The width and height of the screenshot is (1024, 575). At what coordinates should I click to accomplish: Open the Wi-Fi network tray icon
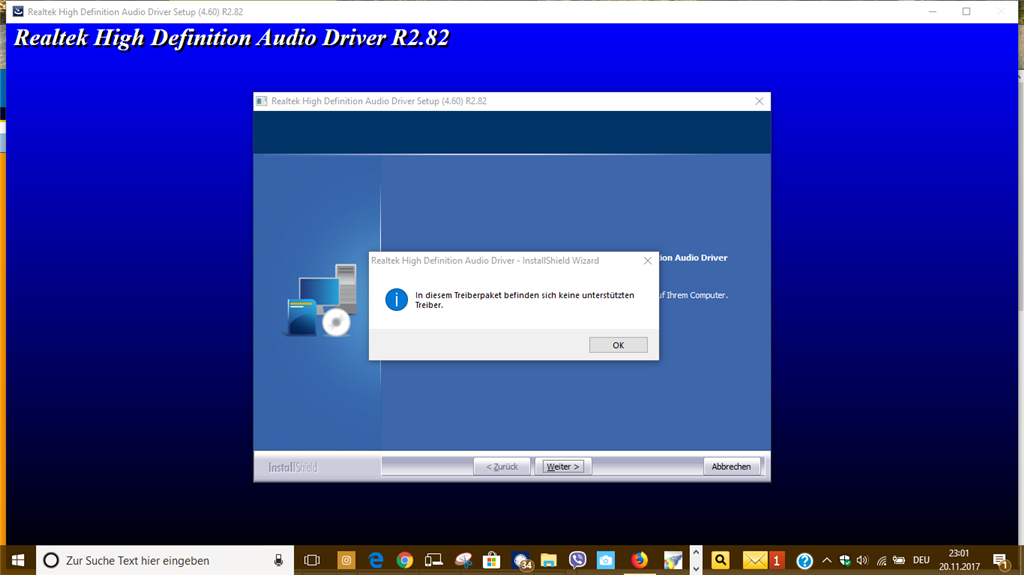coord(882,561)
